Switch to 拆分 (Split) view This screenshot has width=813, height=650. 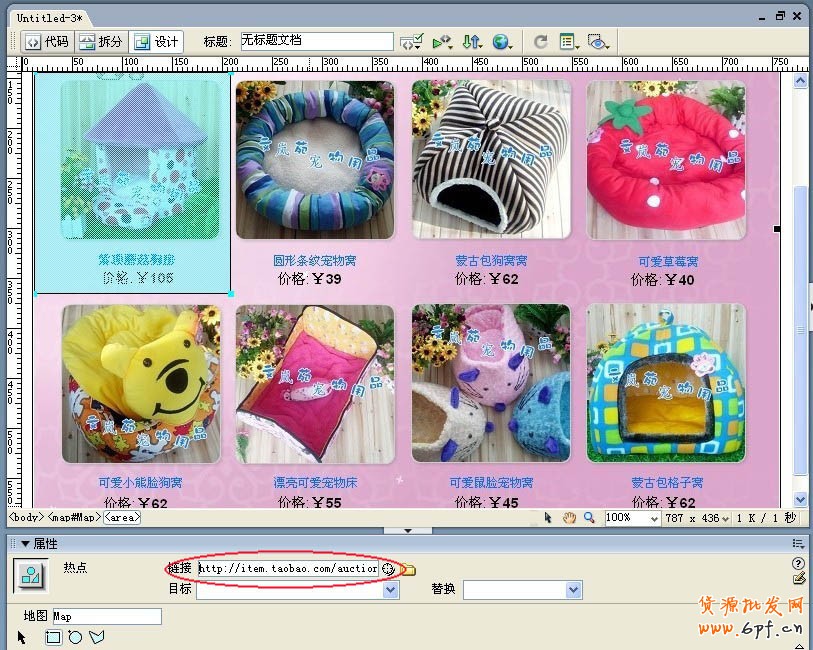tap(101, 42)
